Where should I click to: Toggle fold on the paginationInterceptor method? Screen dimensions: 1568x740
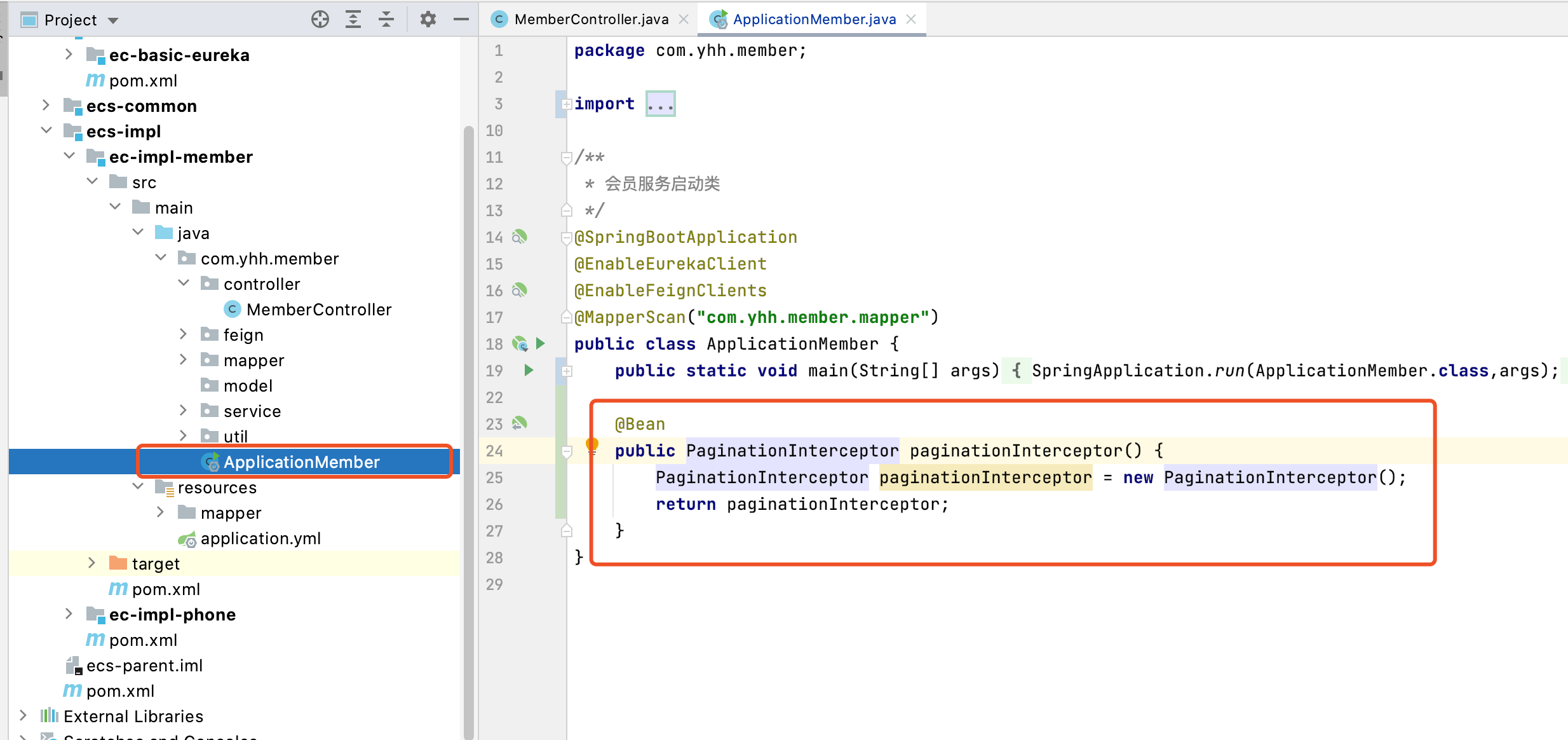point(567,451)
